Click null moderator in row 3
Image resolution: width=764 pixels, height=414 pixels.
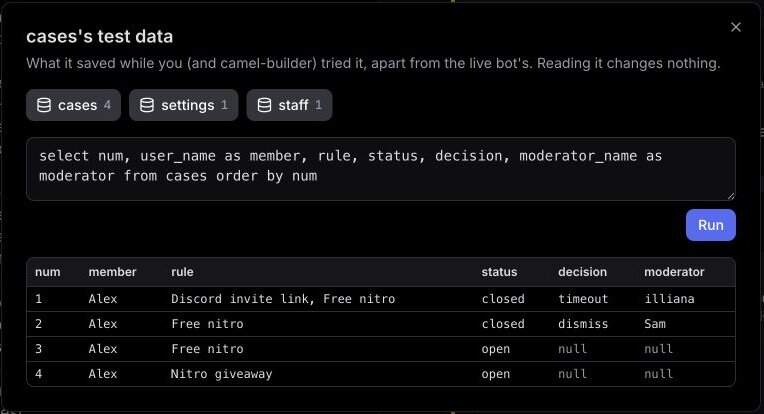click(x=658, y=349)
